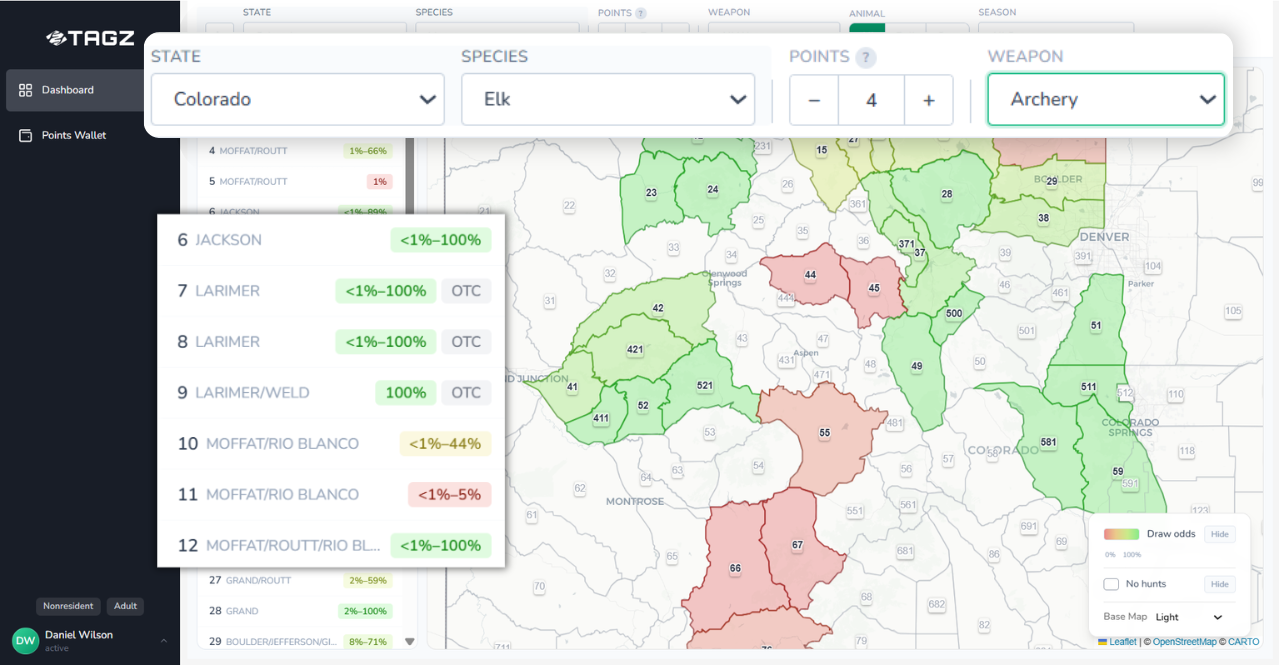The width and height of the screenshot is (1279, 665).
Task: Open the Points Wallet menu item
Action: pos(74,135)
